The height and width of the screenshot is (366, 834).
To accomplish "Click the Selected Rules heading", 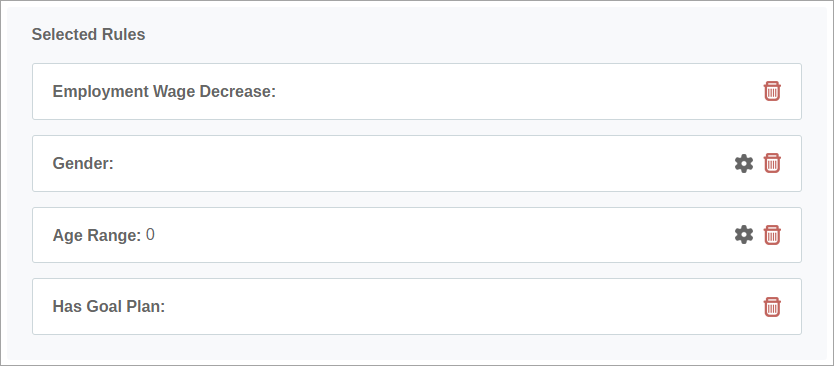I will point(88,35).
